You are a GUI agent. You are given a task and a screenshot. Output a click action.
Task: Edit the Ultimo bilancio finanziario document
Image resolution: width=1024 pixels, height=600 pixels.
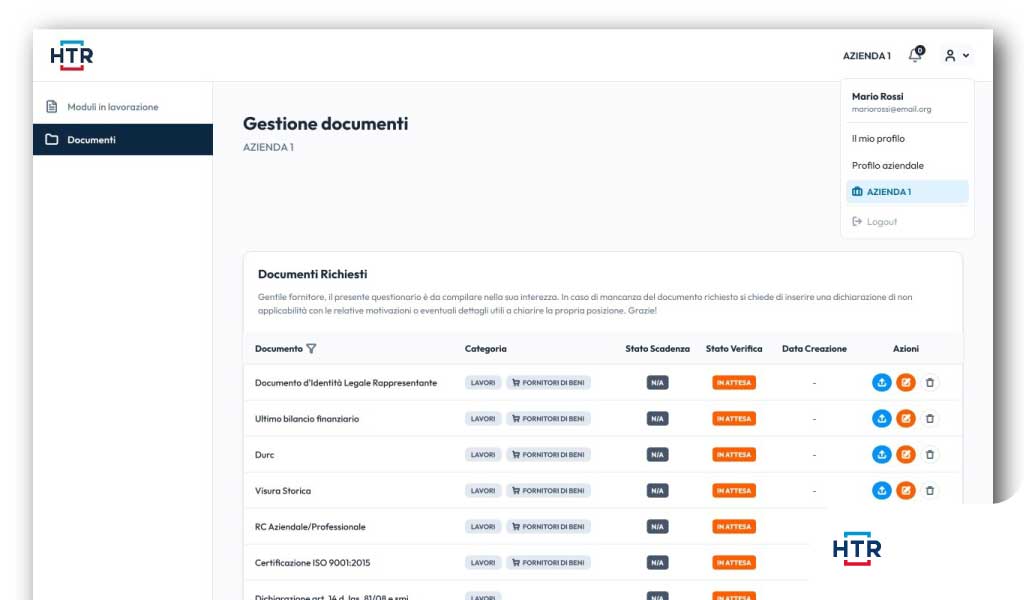906,418
